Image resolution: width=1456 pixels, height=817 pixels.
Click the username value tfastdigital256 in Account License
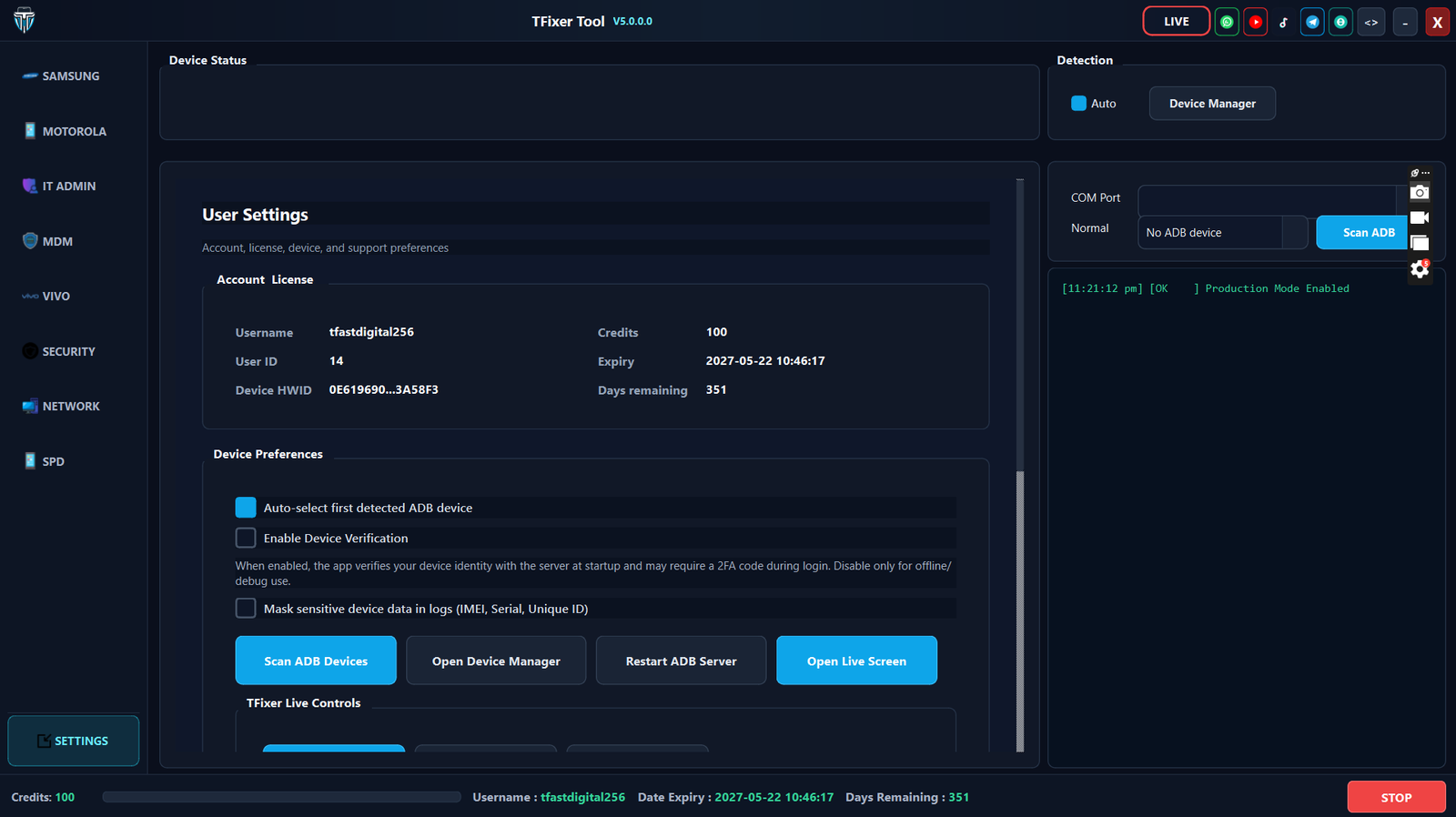(x=371, y=332)
